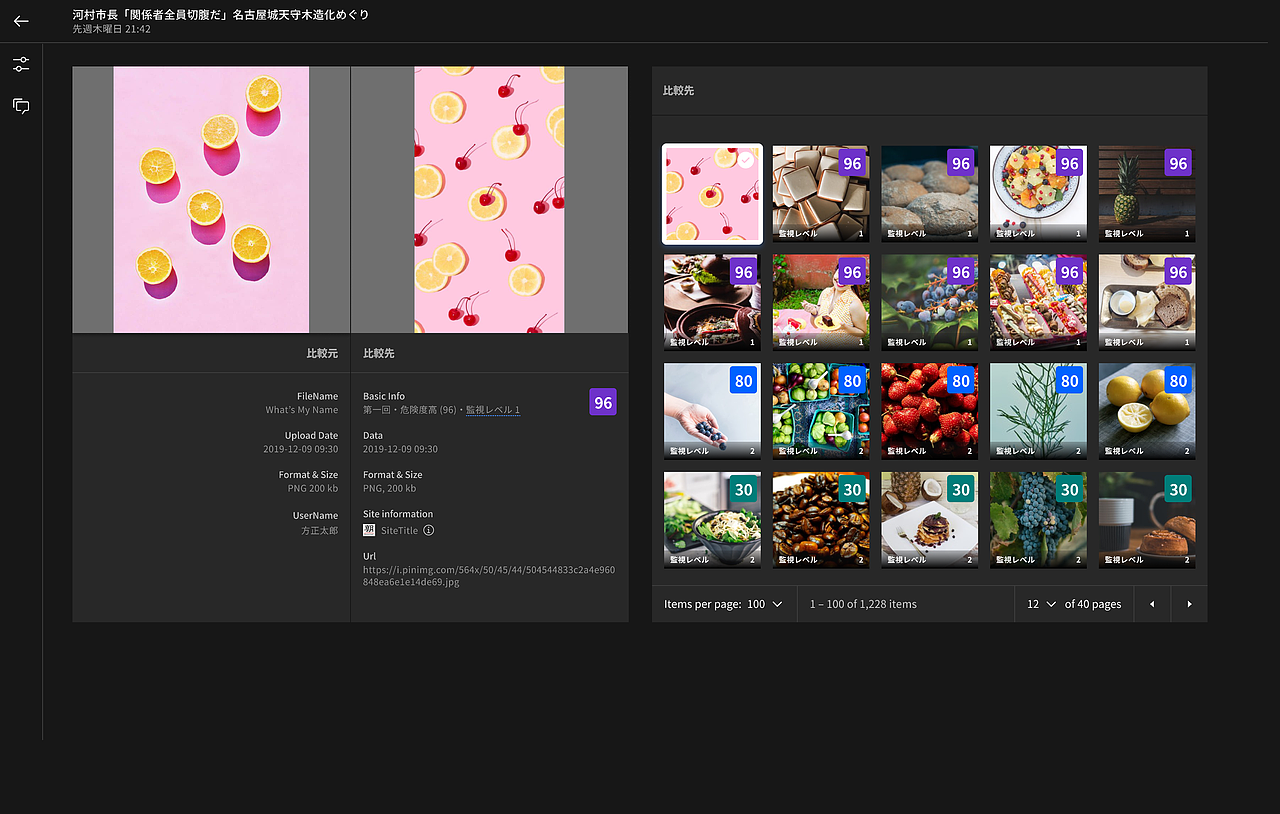1280x814 pixels.
Task: Open the page number 12 dropdown
Action: pyautogui.click(x=1042, y=604)
